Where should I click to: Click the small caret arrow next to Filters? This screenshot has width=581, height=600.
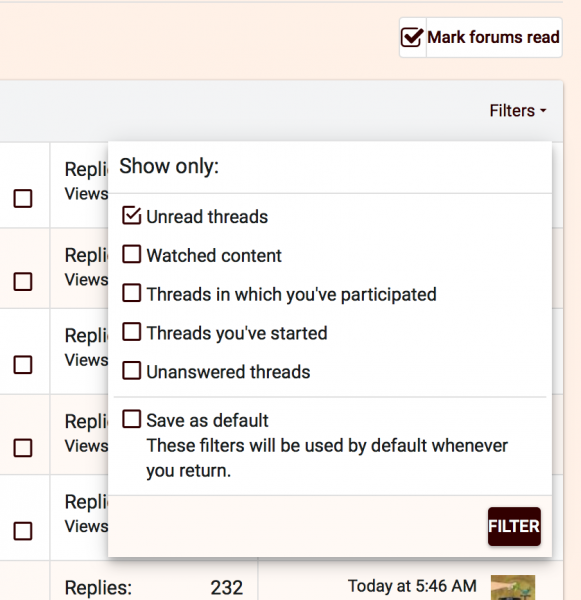point(543,111)
